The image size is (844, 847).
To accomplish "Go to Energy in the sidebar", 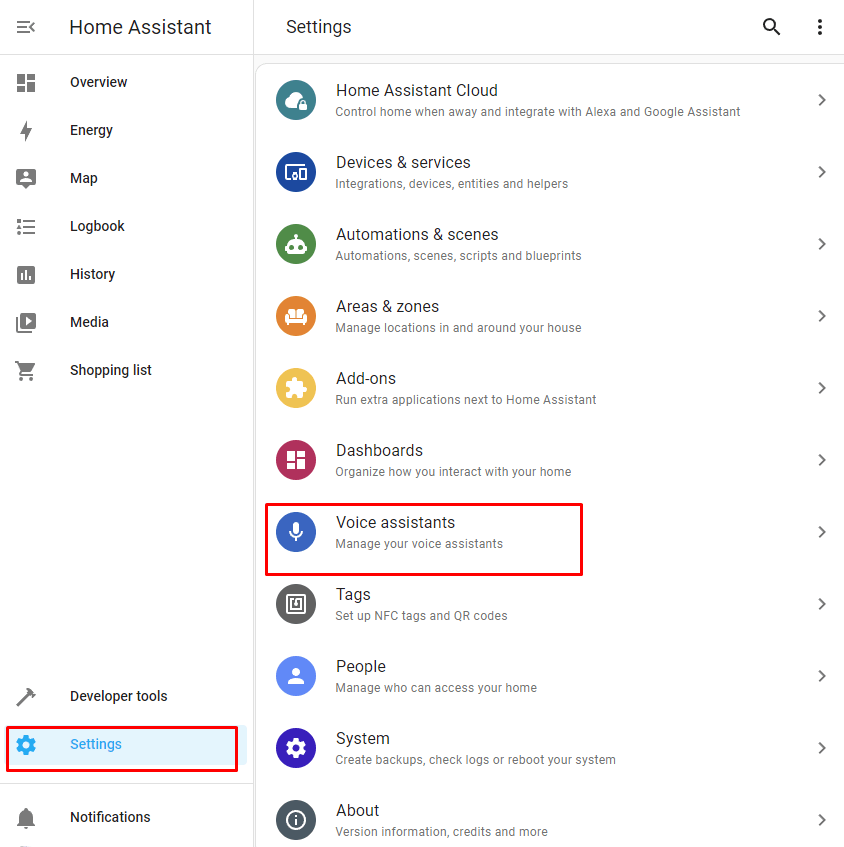I will (91, 131).
